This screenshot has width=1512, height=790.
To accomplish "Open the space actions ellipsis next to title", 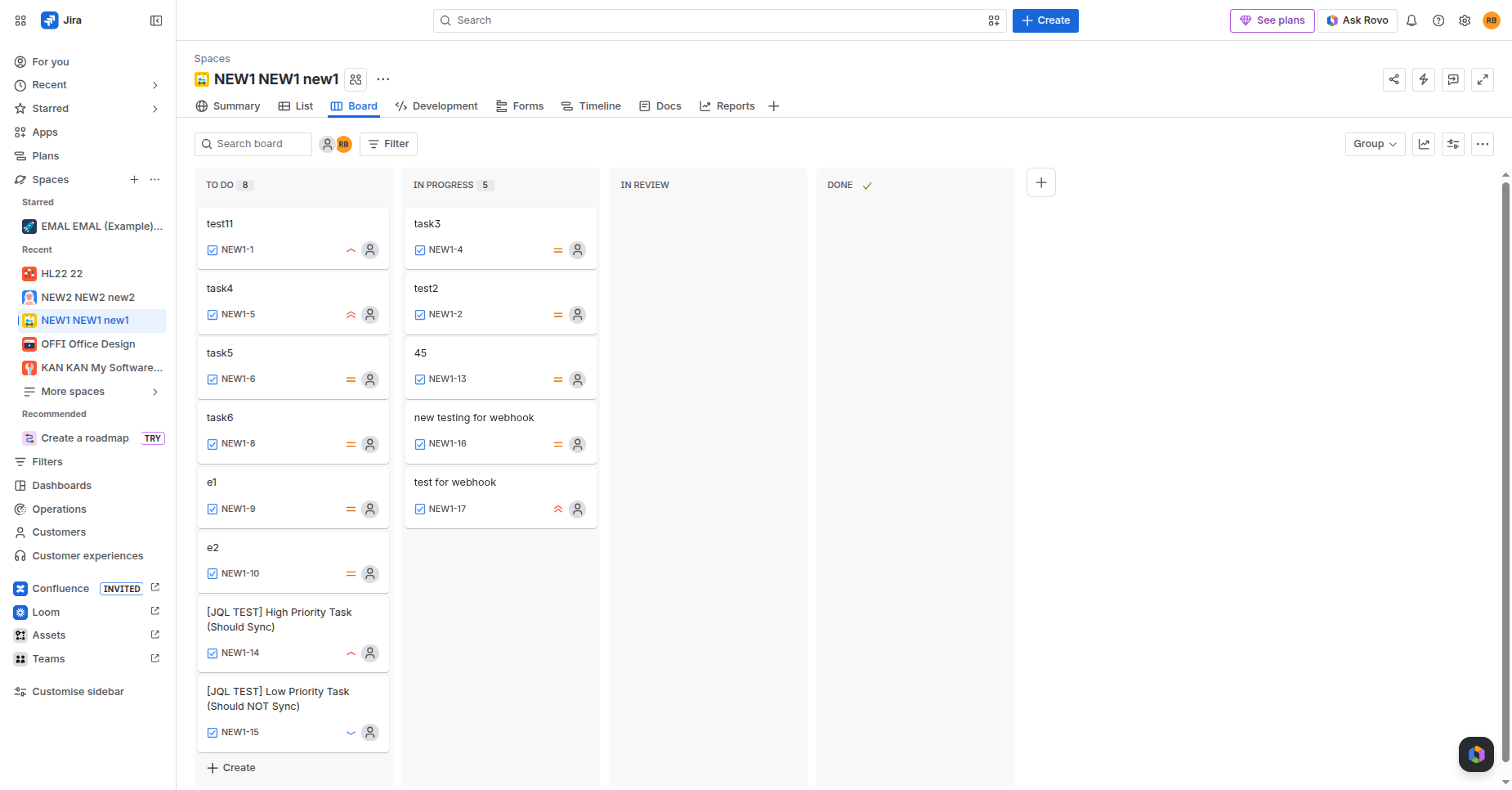I will click(383, 79).
